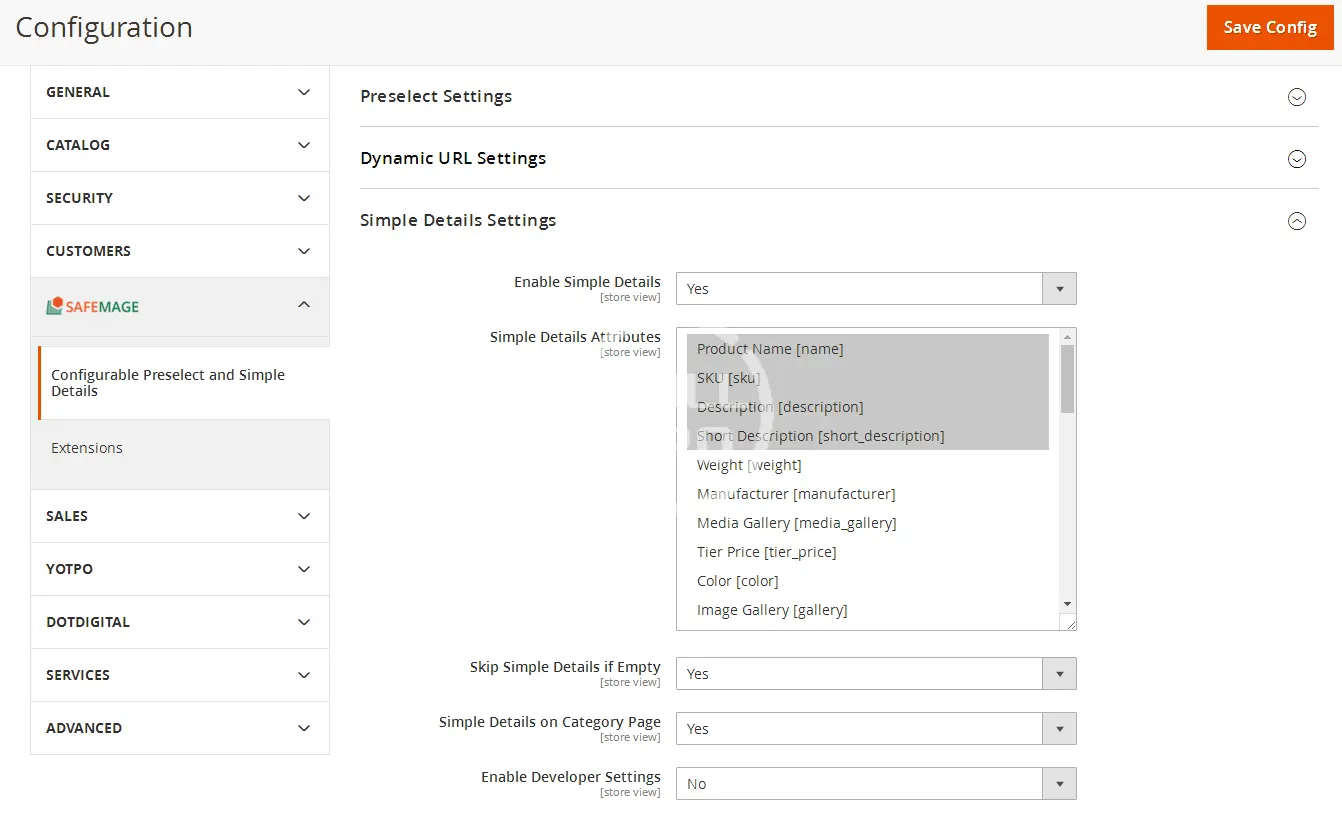Click the Safemage logo in sidebar
This screenshot has height=827, width=1342.
point(93,306)
